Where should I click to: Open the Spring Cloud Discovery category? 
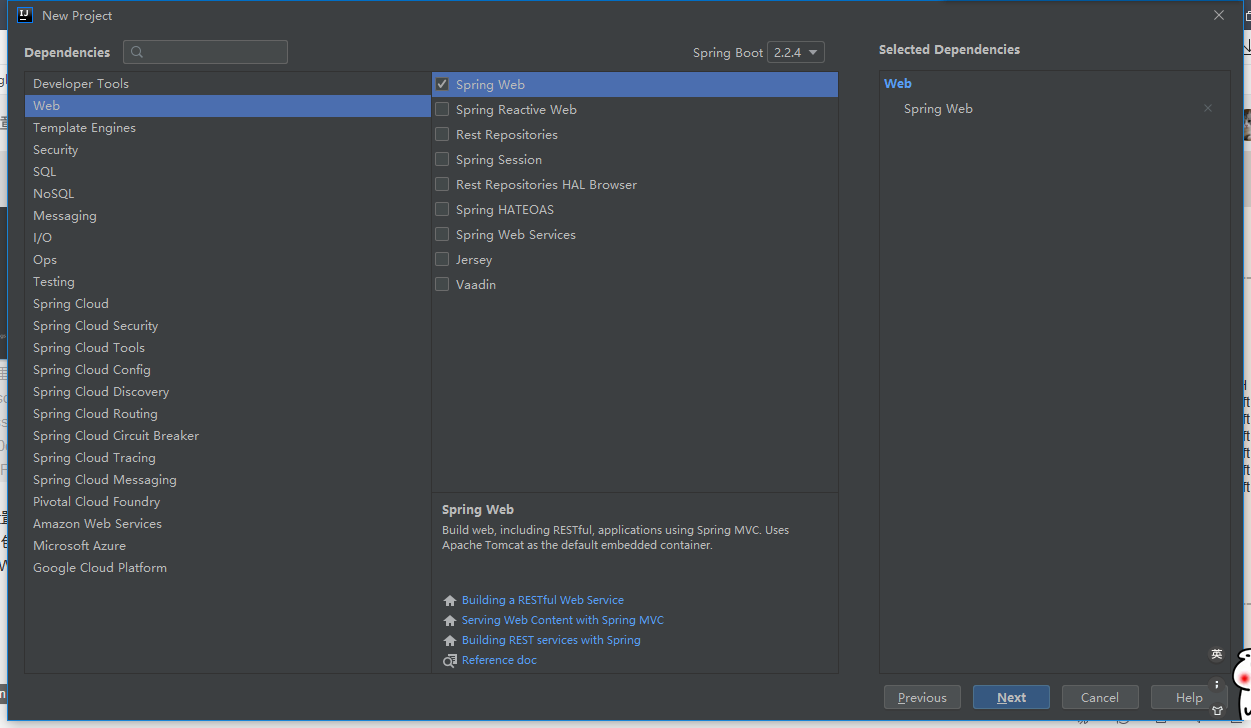pos(101,392)
